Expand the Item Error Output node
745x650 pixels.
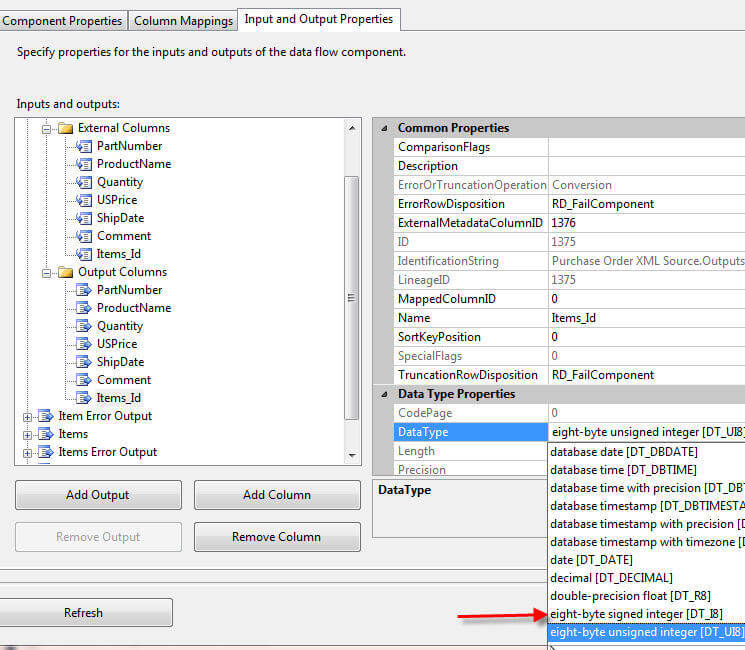click(x=27, y=416)
